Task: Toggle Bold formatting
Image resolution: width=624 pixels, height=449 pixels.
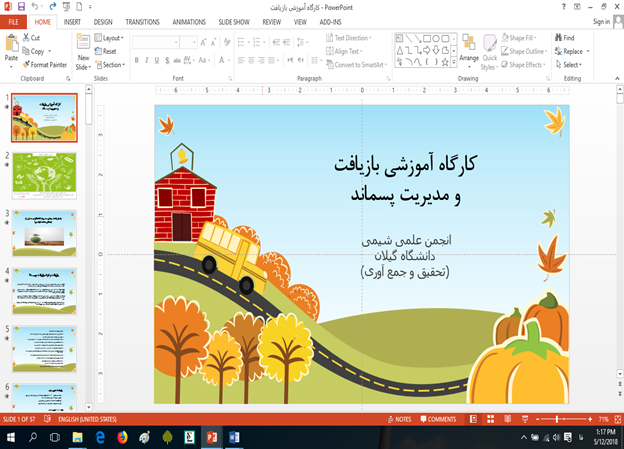Action: [x=137, y=60]
